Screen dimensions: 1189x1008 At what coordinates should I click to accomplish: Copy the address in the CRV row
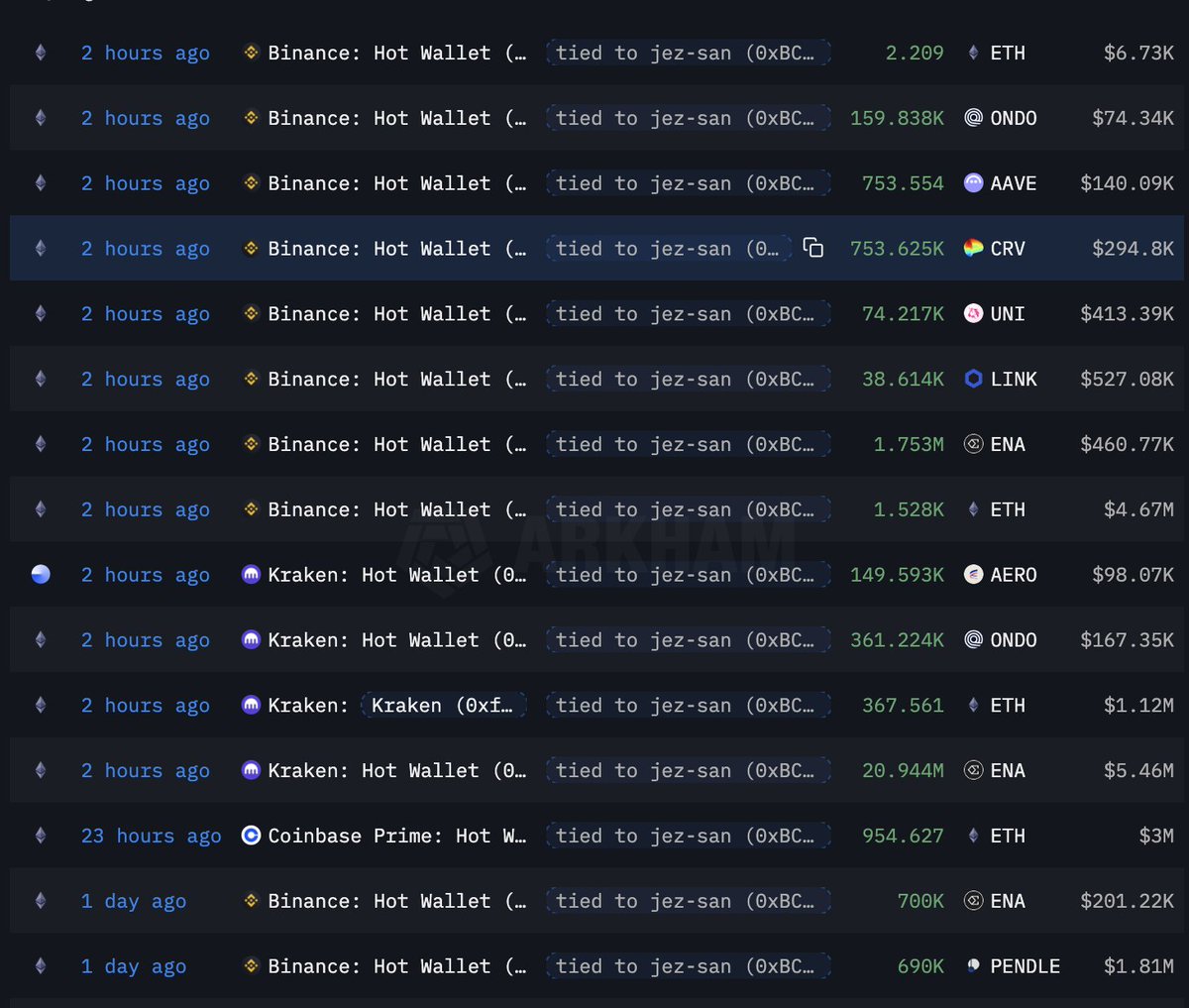[813, 248]
